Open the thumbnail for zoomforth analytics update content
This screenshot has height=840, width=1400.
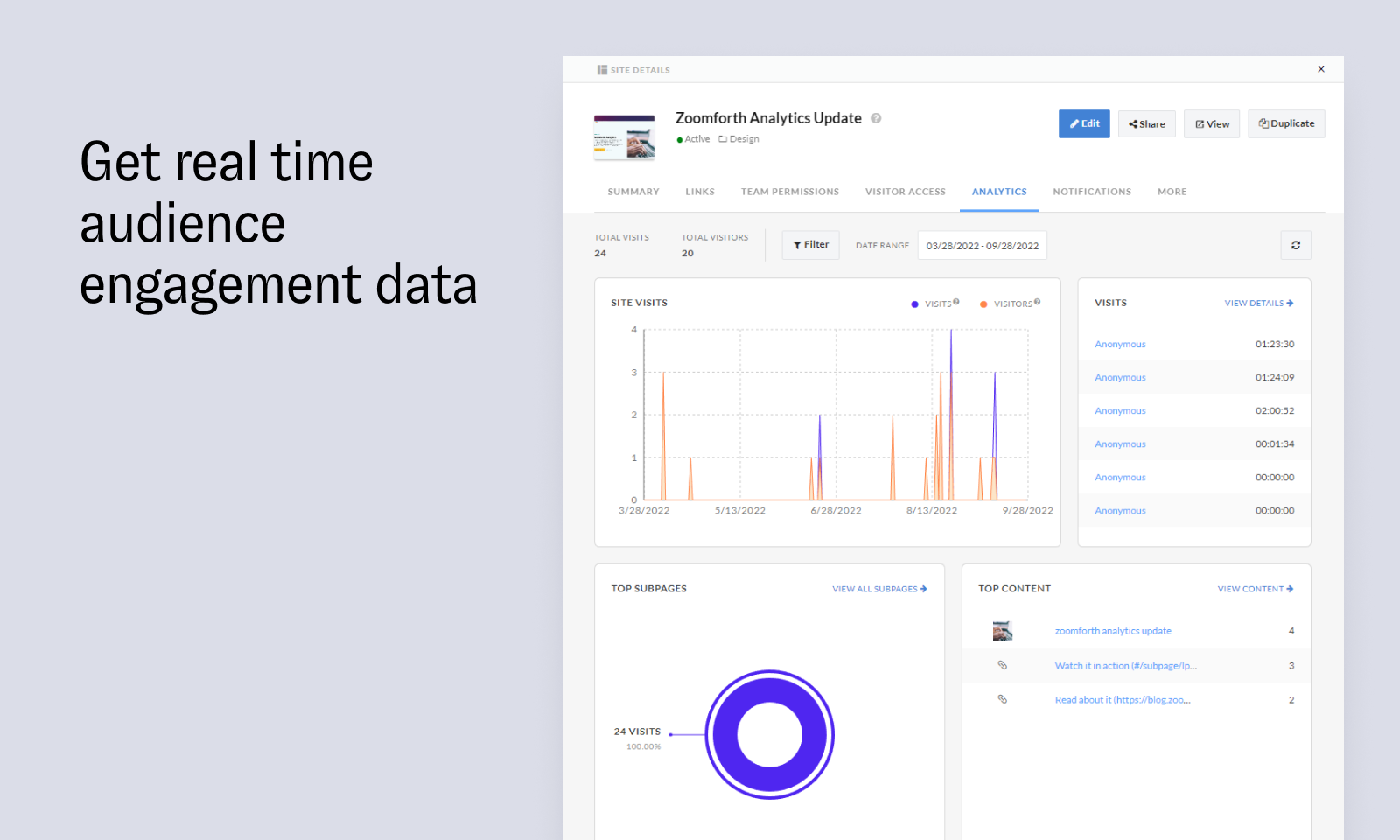[x=1003, y=631]
